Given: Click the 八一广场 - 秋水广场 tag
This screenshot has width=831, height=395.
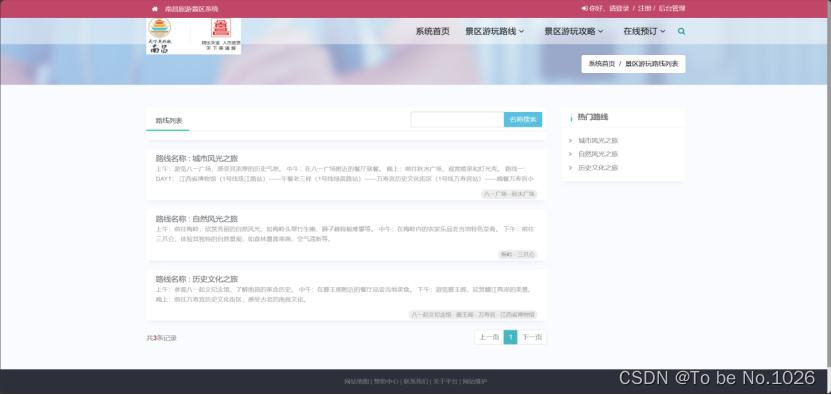Looking at the screenshot, I should pos(509,194).
